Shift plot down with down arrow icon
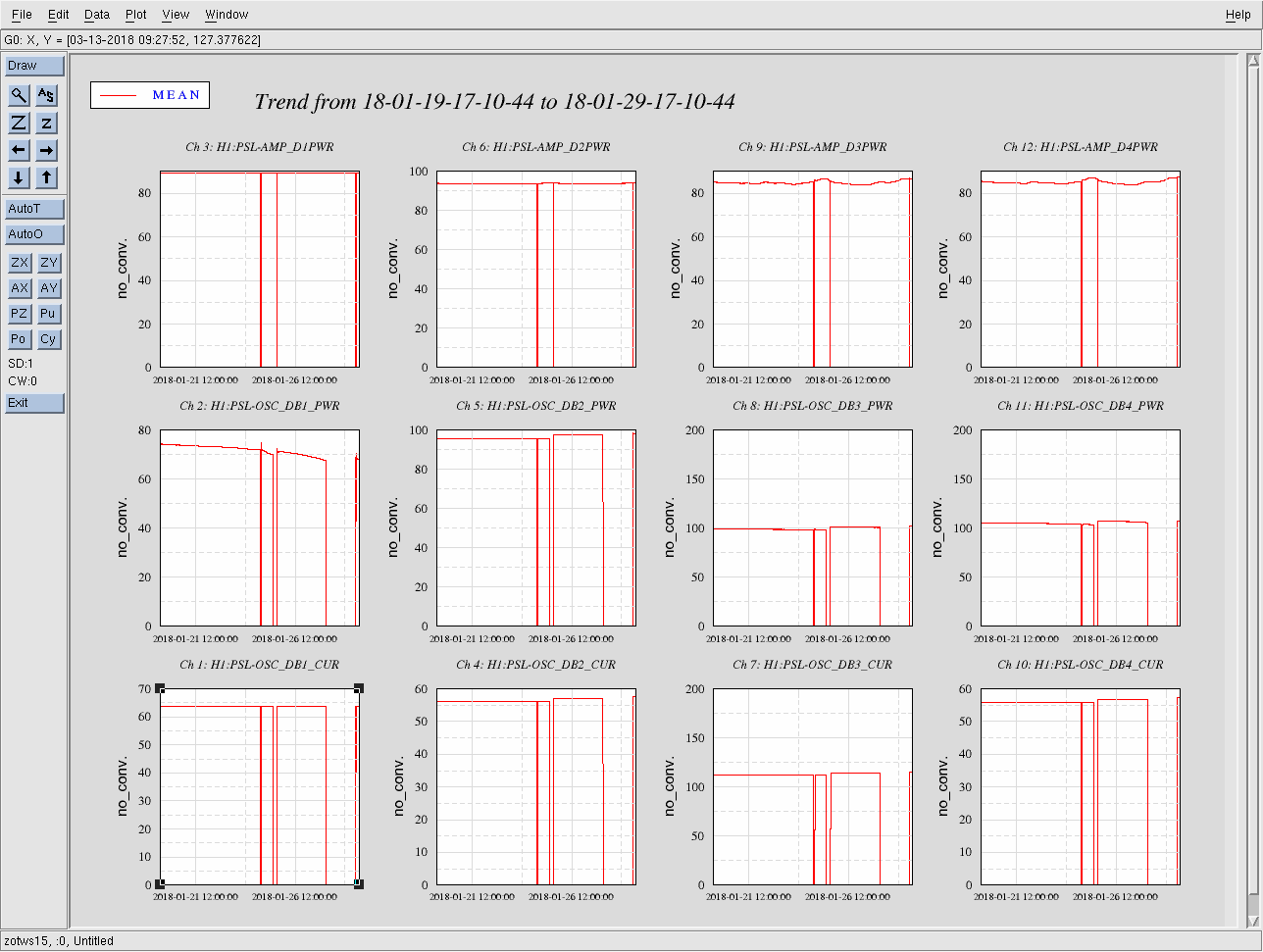 coord(20,177)
